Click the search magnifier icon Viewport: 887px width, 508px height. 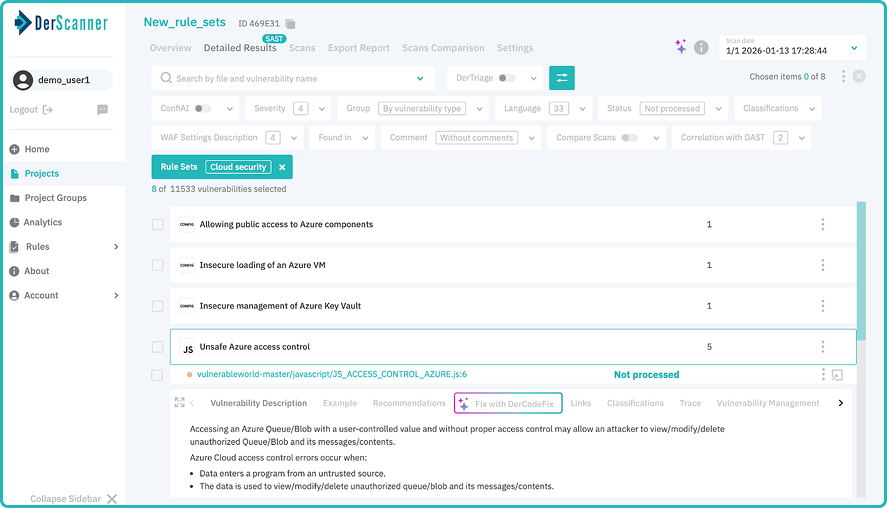pos(166,78)
